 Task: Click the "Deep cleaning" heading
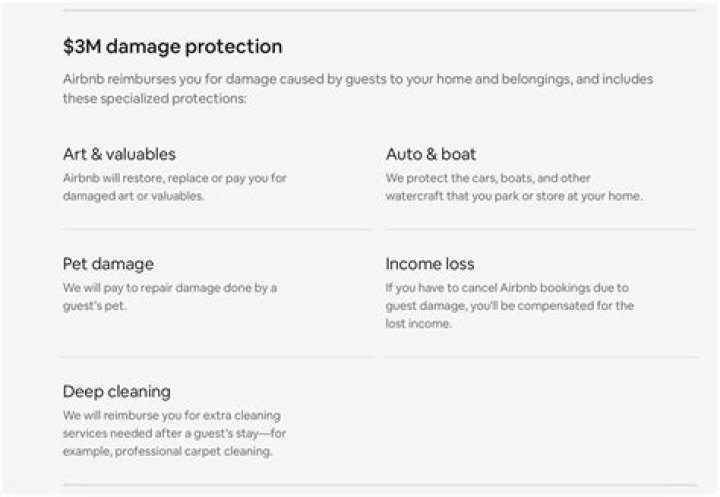tap(116, 391)
